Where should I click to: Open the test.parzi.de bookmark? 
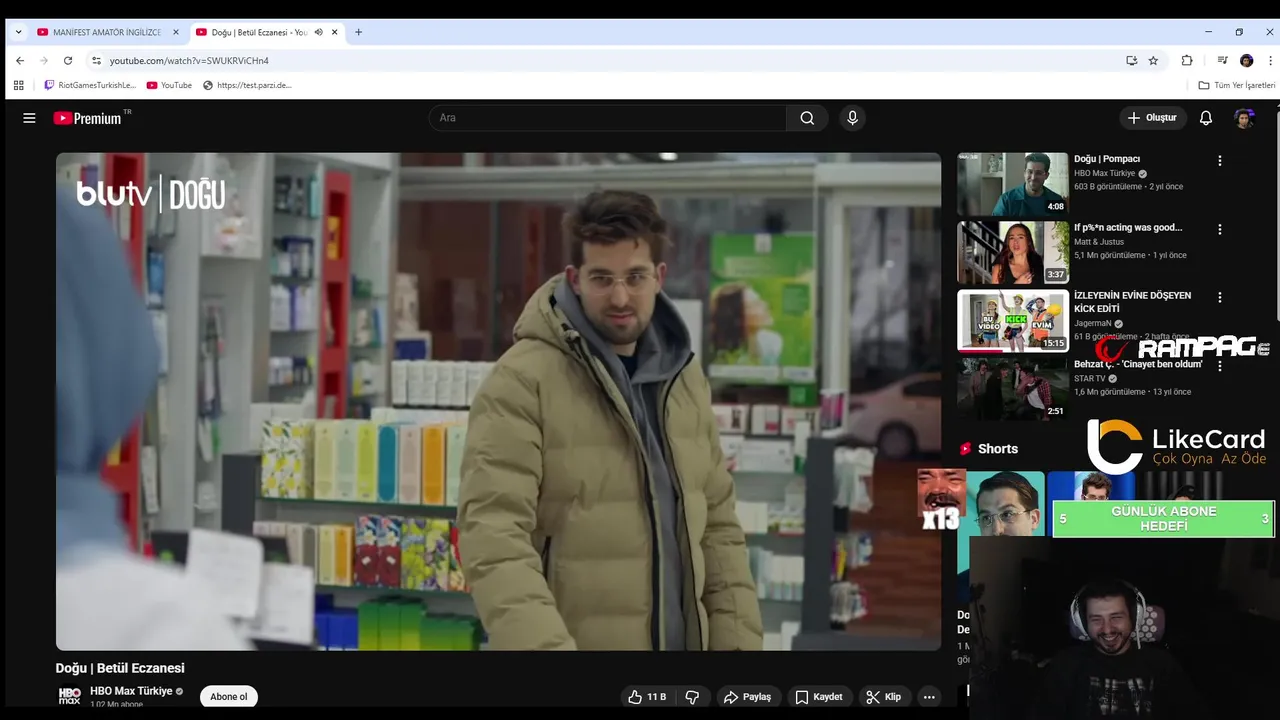pos(247,85)
